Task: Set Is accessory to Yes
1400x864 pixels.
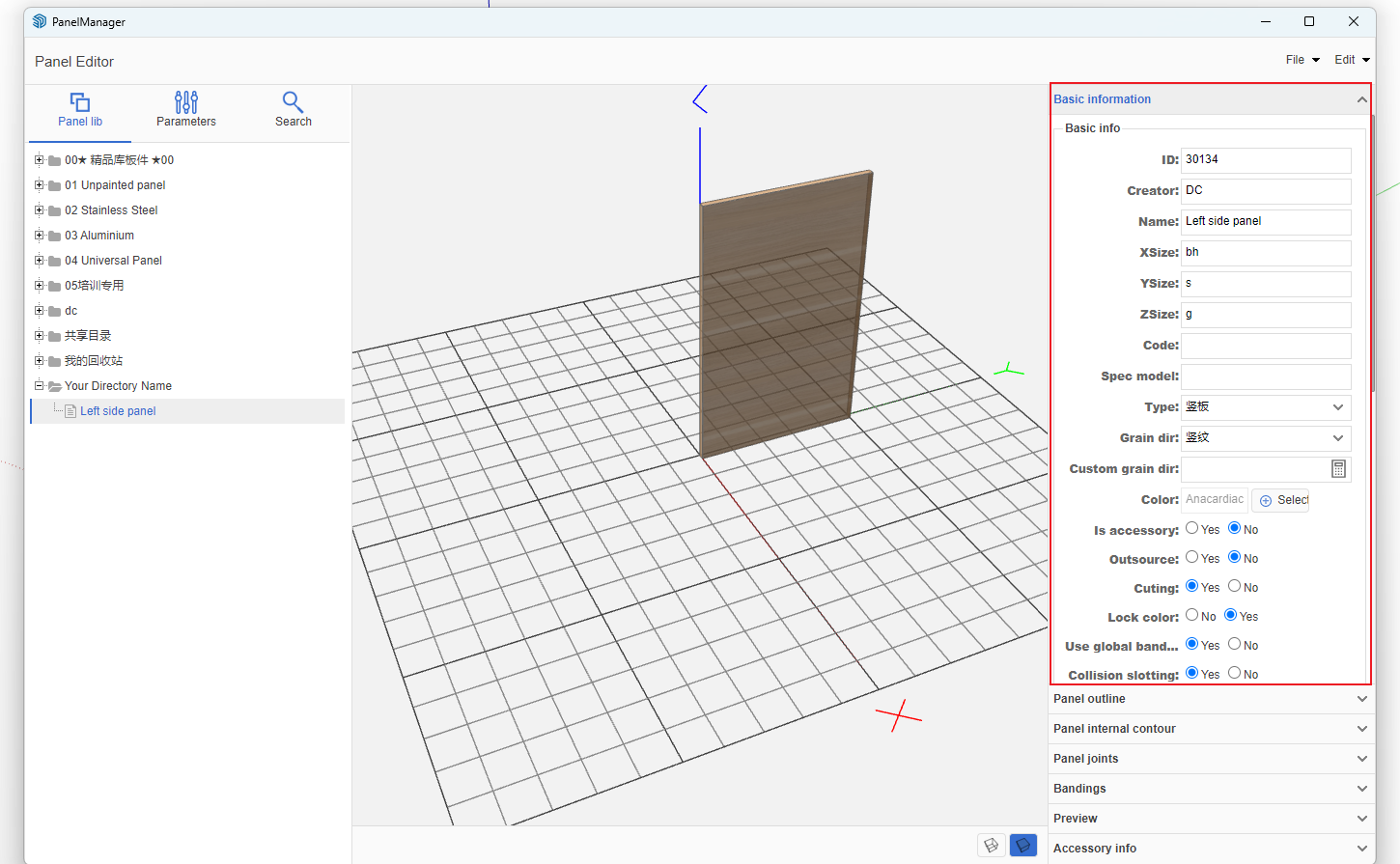Action: (x=1192, y=528)
